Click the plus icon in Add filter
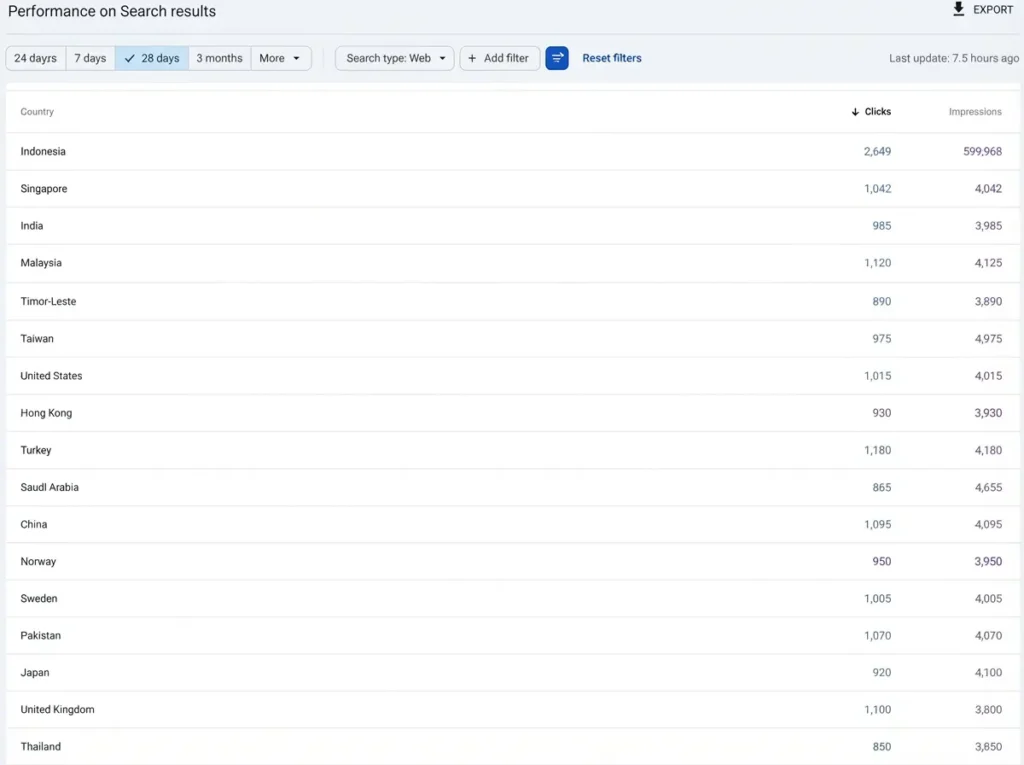This screenshot has width=1024, height=765. [x=472, y=58]
